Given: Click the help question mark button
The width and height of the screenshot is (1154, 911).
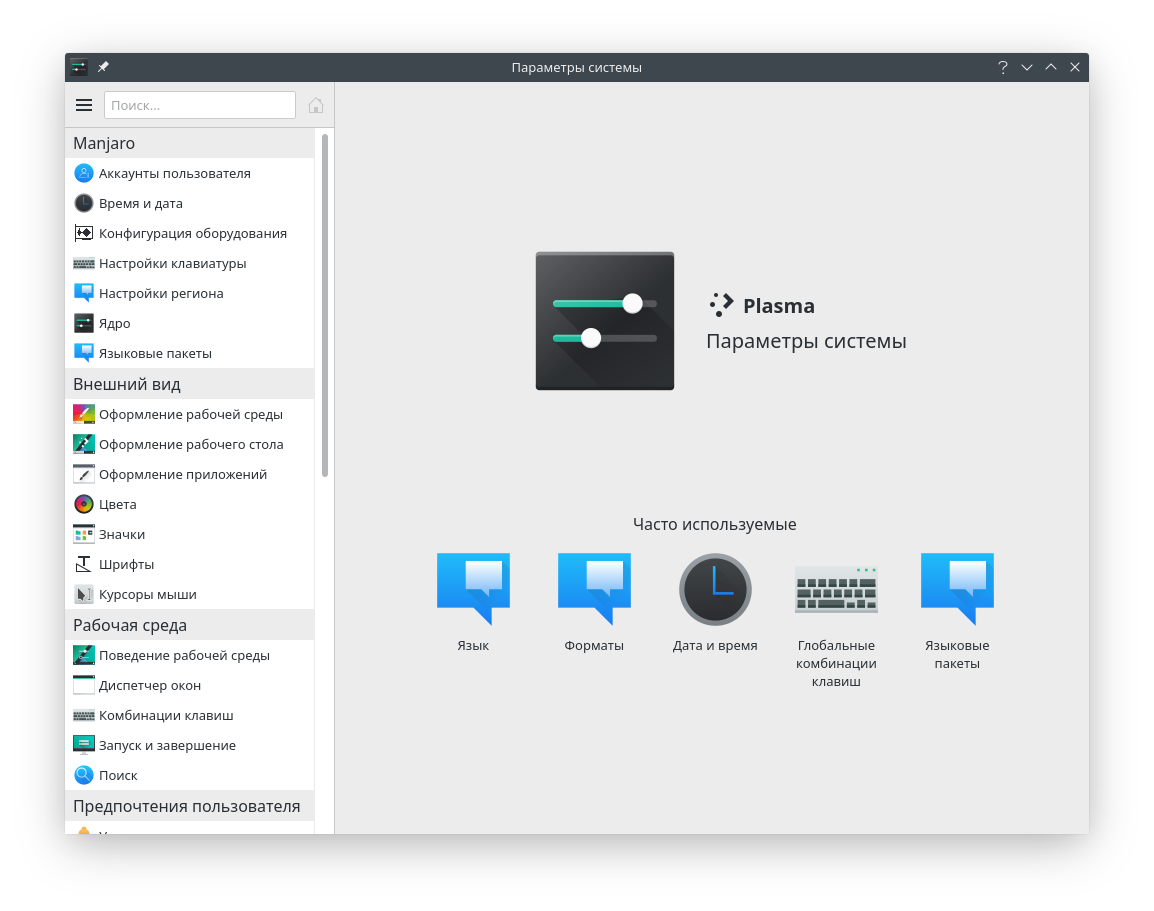Looking at the screenshot, I should pos(1003,67).
